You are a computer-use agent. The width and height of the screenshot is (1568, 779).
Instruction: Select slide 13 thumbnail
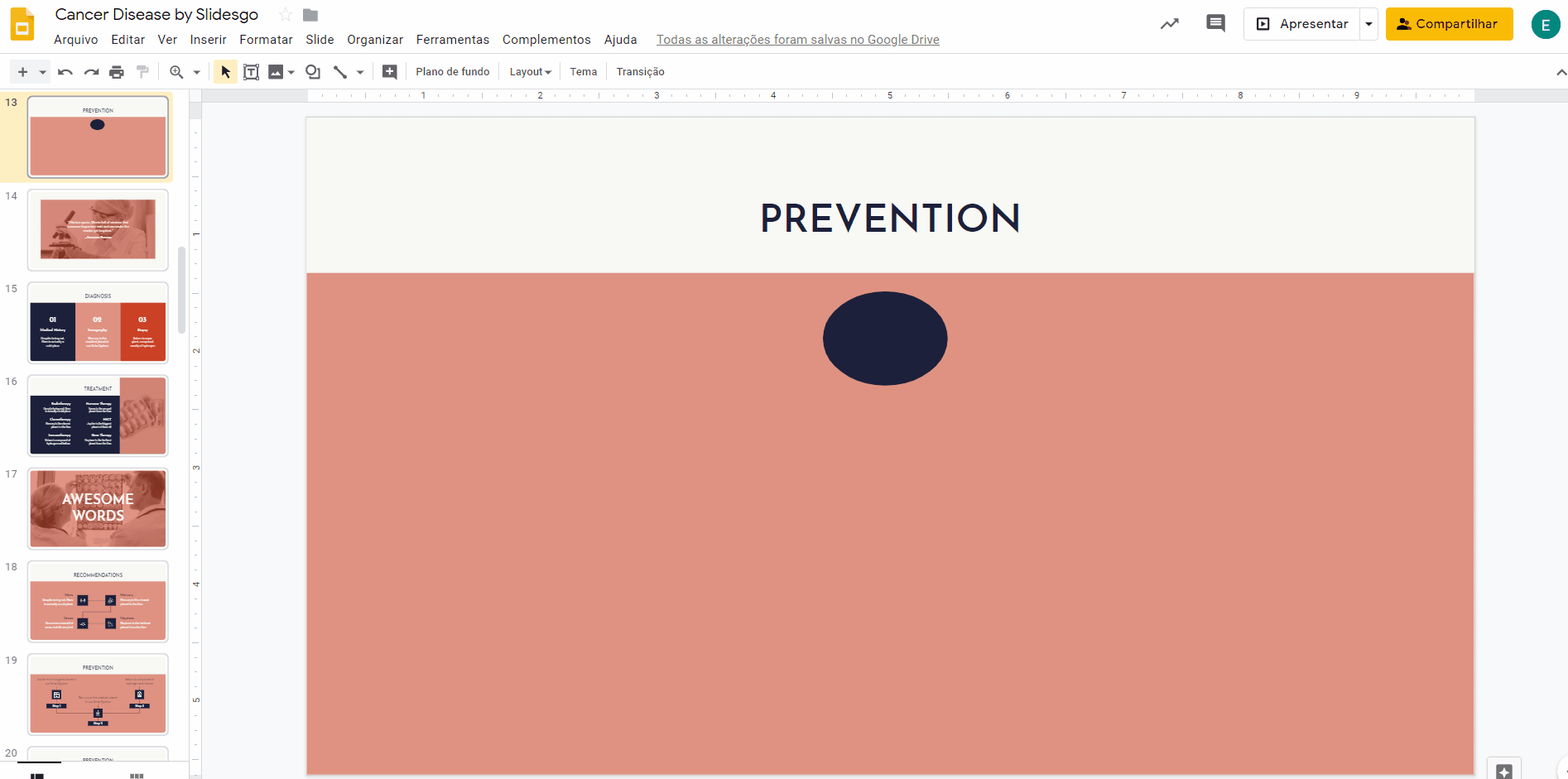pos(98,137)
